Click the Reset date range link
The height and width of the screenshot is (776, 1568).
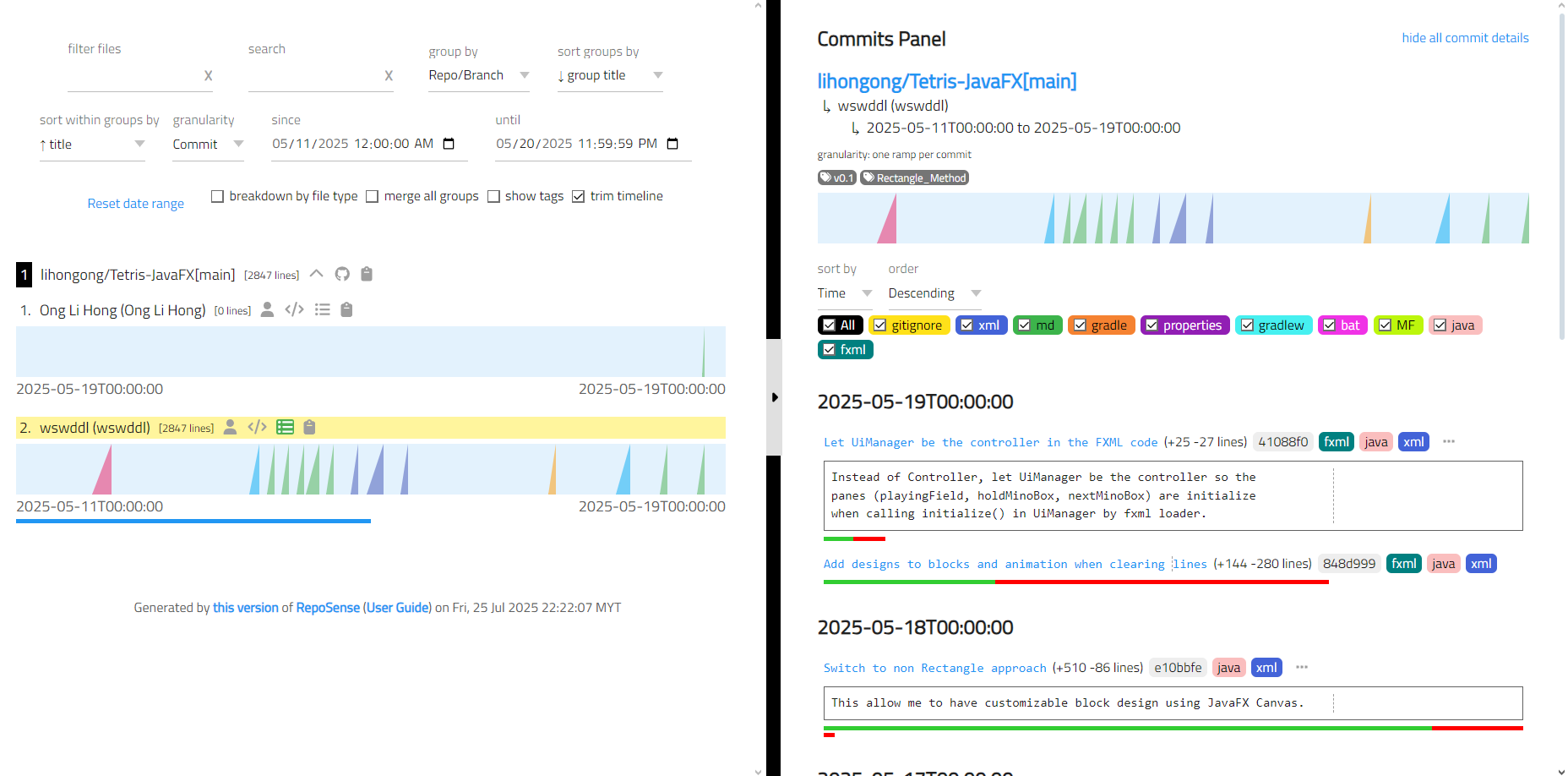[x=136, y=204]
